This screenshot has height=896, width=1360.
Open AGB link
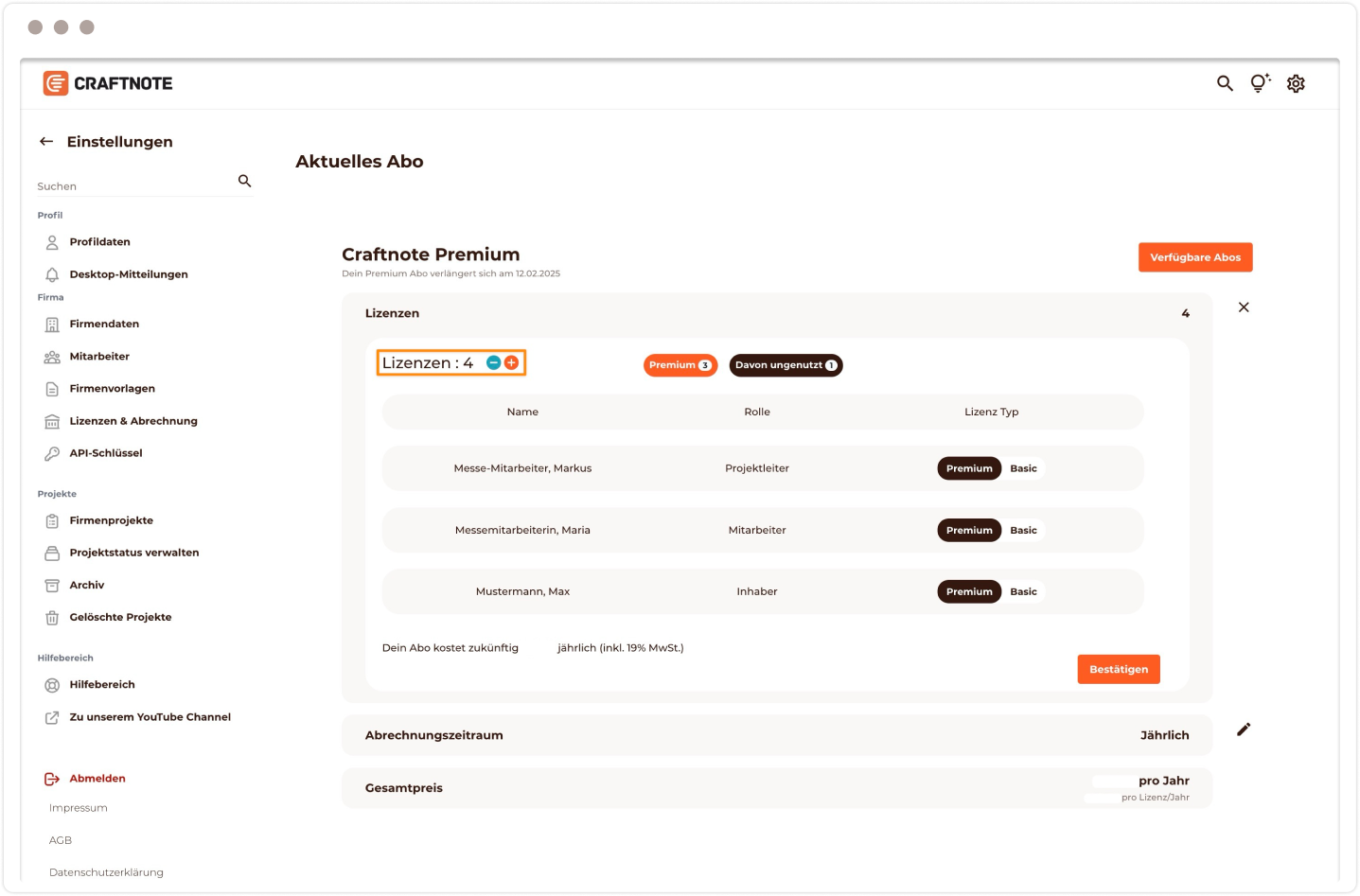pyautogui.click(x=61, y=840)
